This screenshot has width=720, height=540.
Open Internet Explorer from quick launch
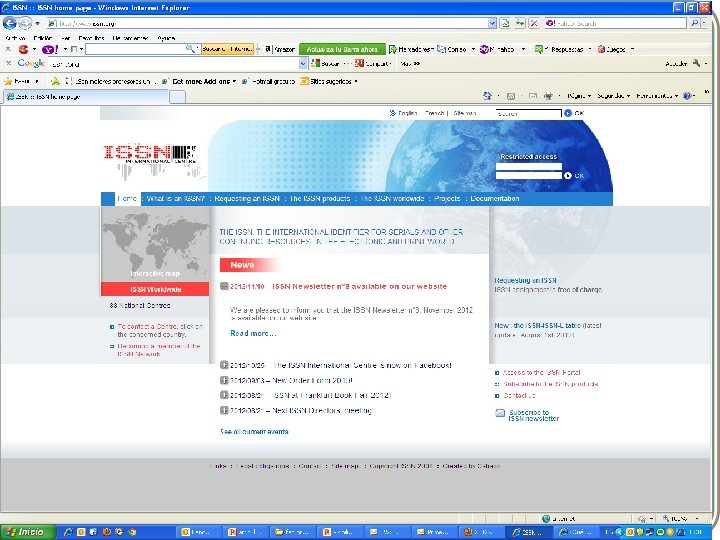click(68, 532)
